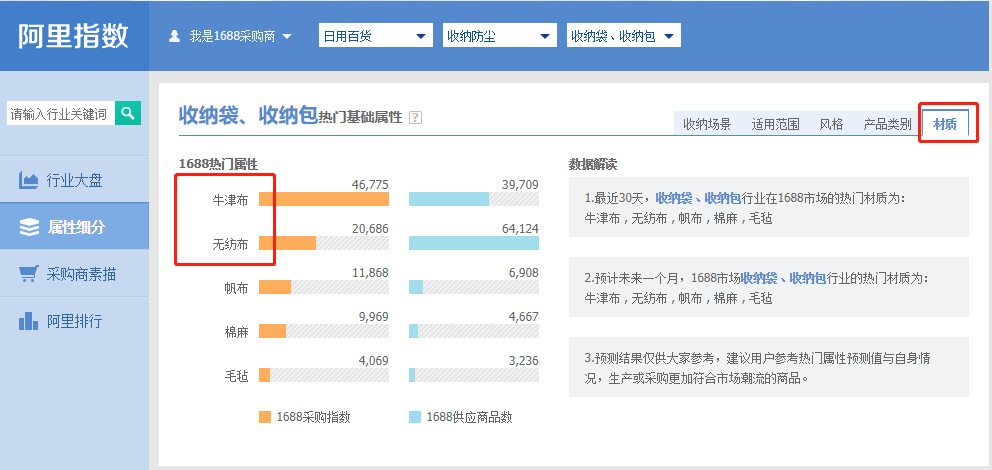Screen dimensions: 992x470
Task: Click the 收纳袋、收纳包 link in note 2
Action: [783, 278]
